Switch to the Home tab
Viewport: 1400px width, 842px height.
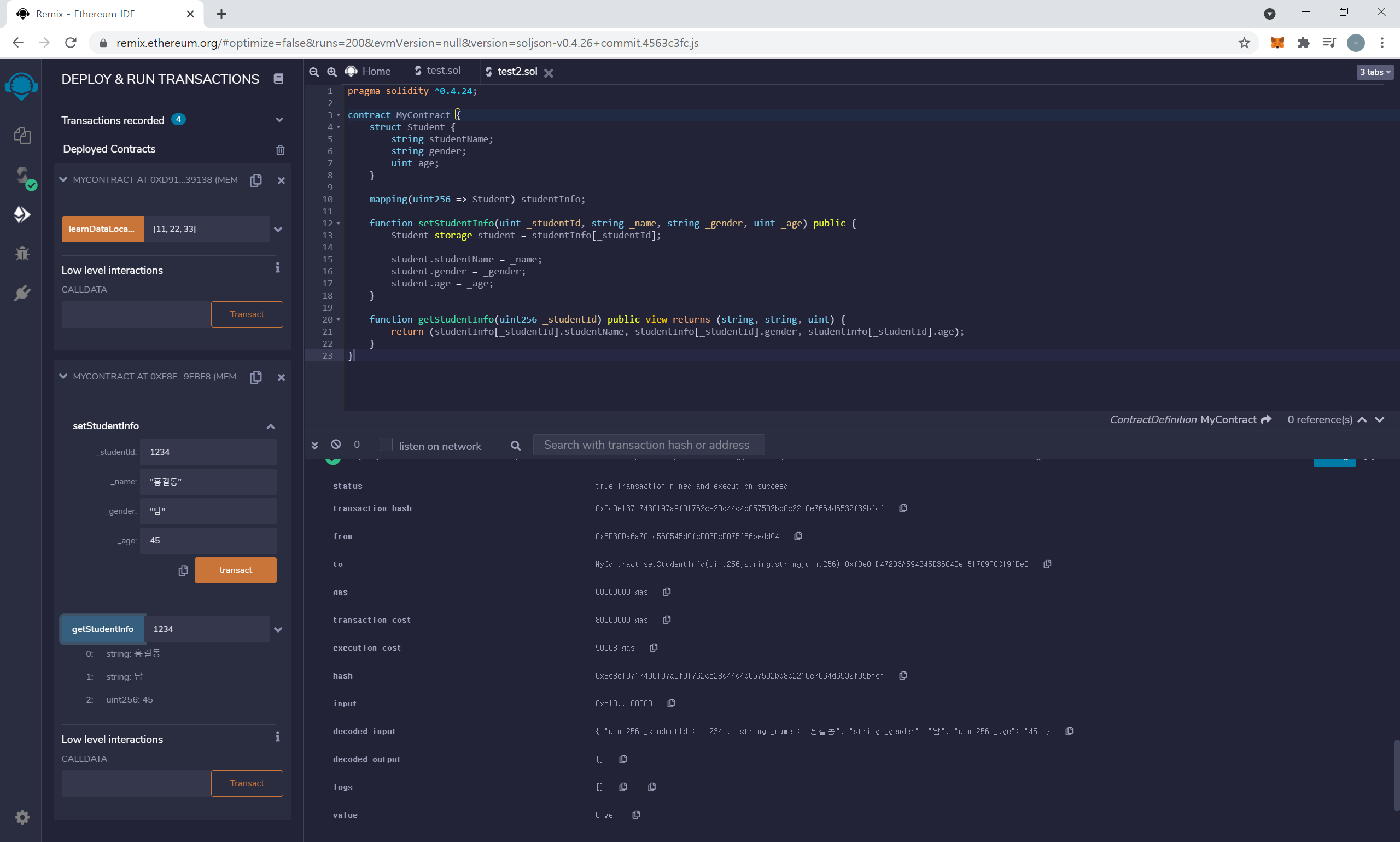pyautogui.click(x=368, y=72)
